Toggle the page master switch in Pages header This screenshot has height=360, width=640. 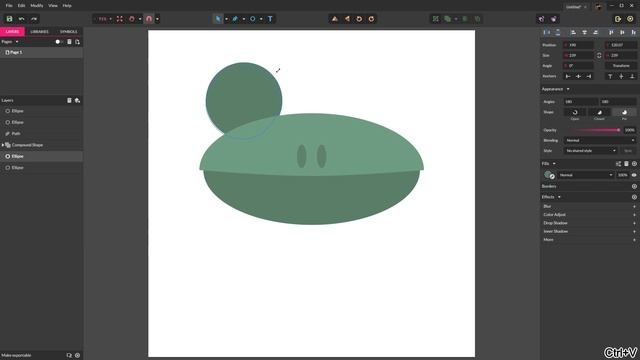click(58, 42)
